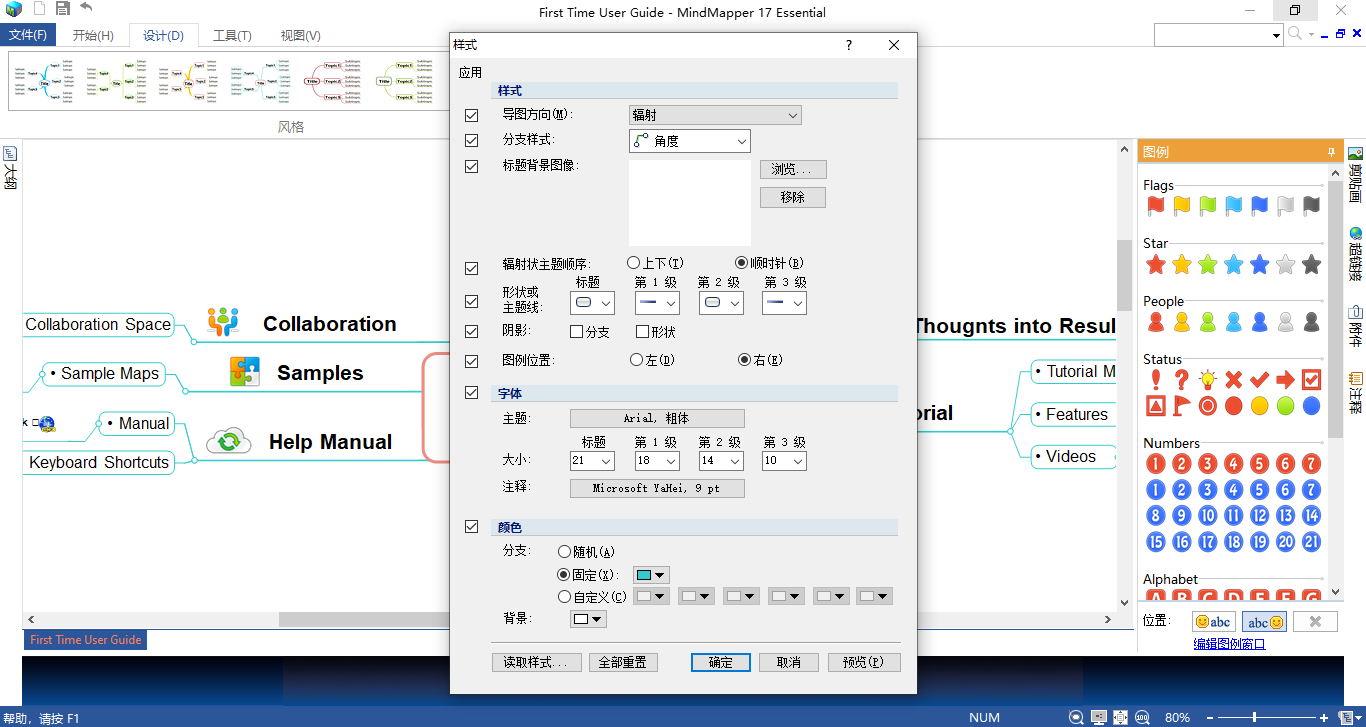This screenshot has width=1366, height=727.
Task: Select the red flag in the Legend panel
Action: coord(1155,206)
